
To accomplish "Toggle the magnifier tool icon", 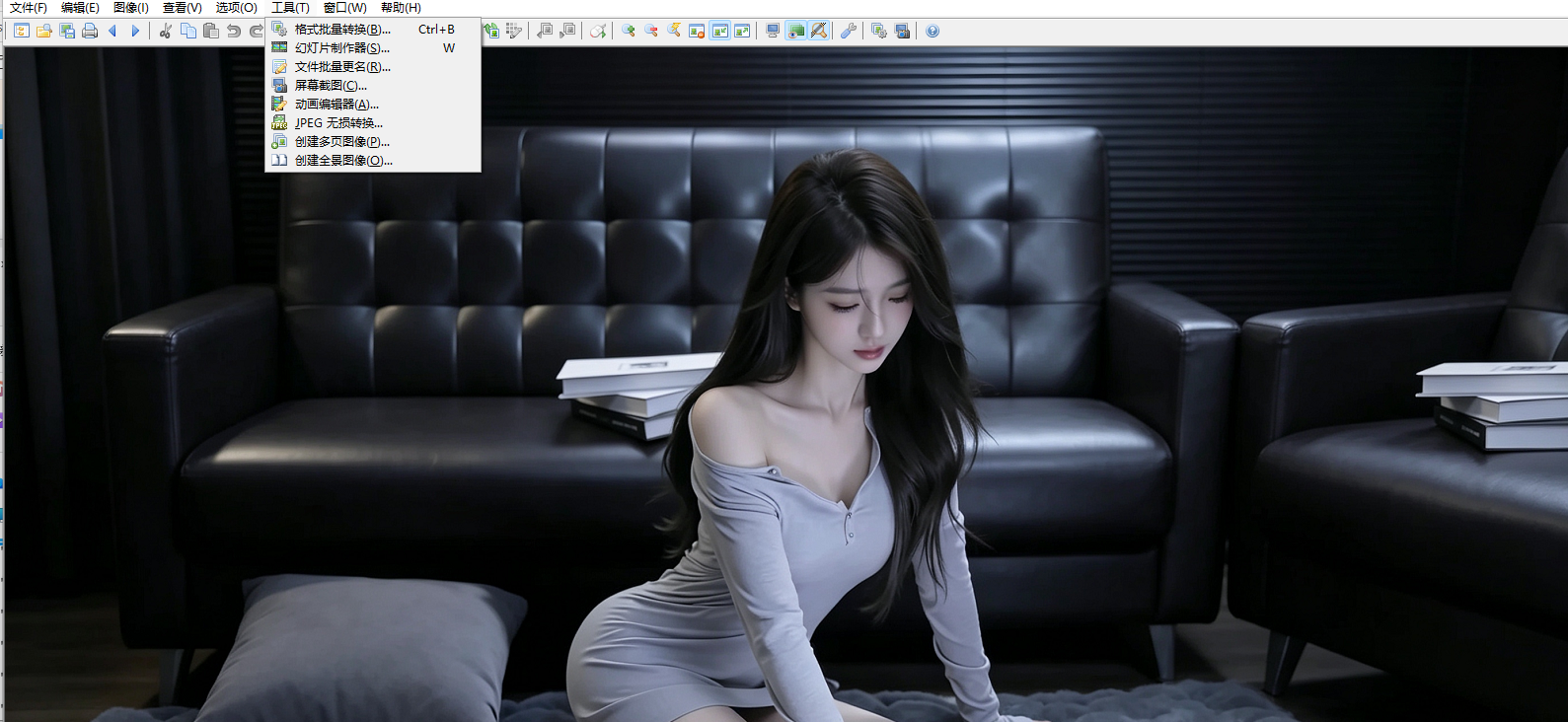I will click(818, 31).
